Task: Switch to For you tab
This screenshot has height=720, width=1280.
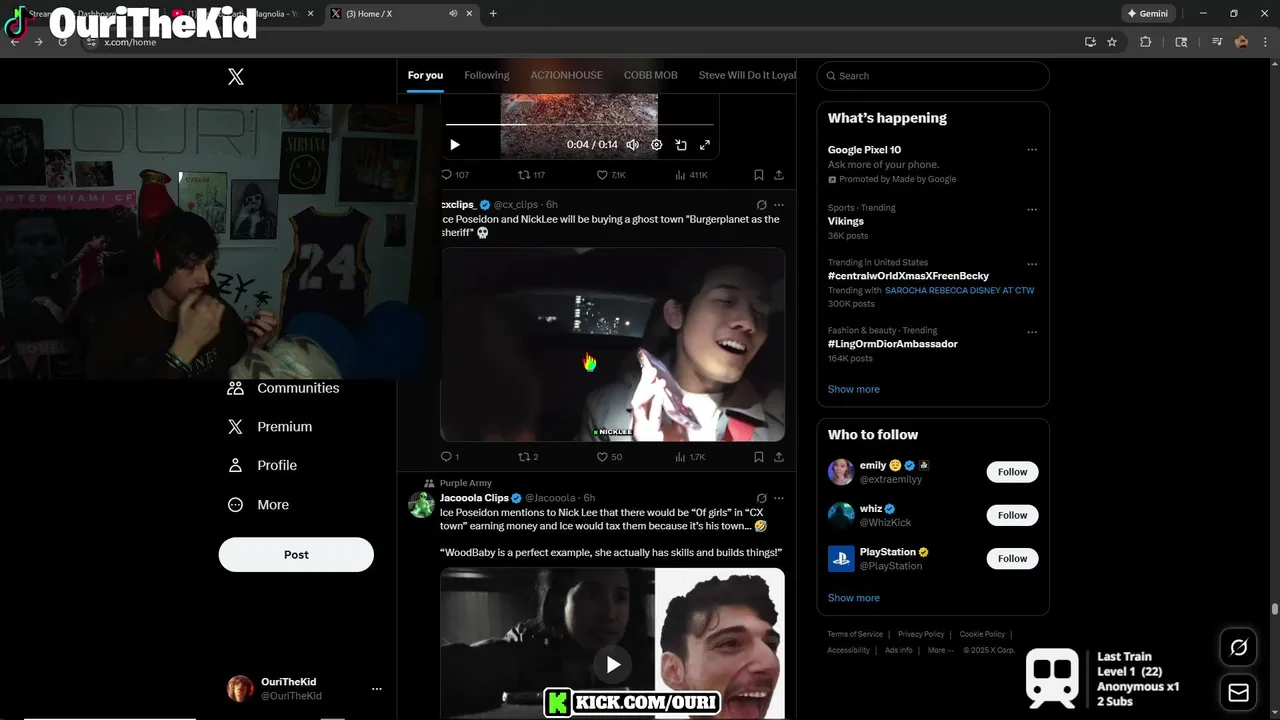Action: [x=425, y=76]
